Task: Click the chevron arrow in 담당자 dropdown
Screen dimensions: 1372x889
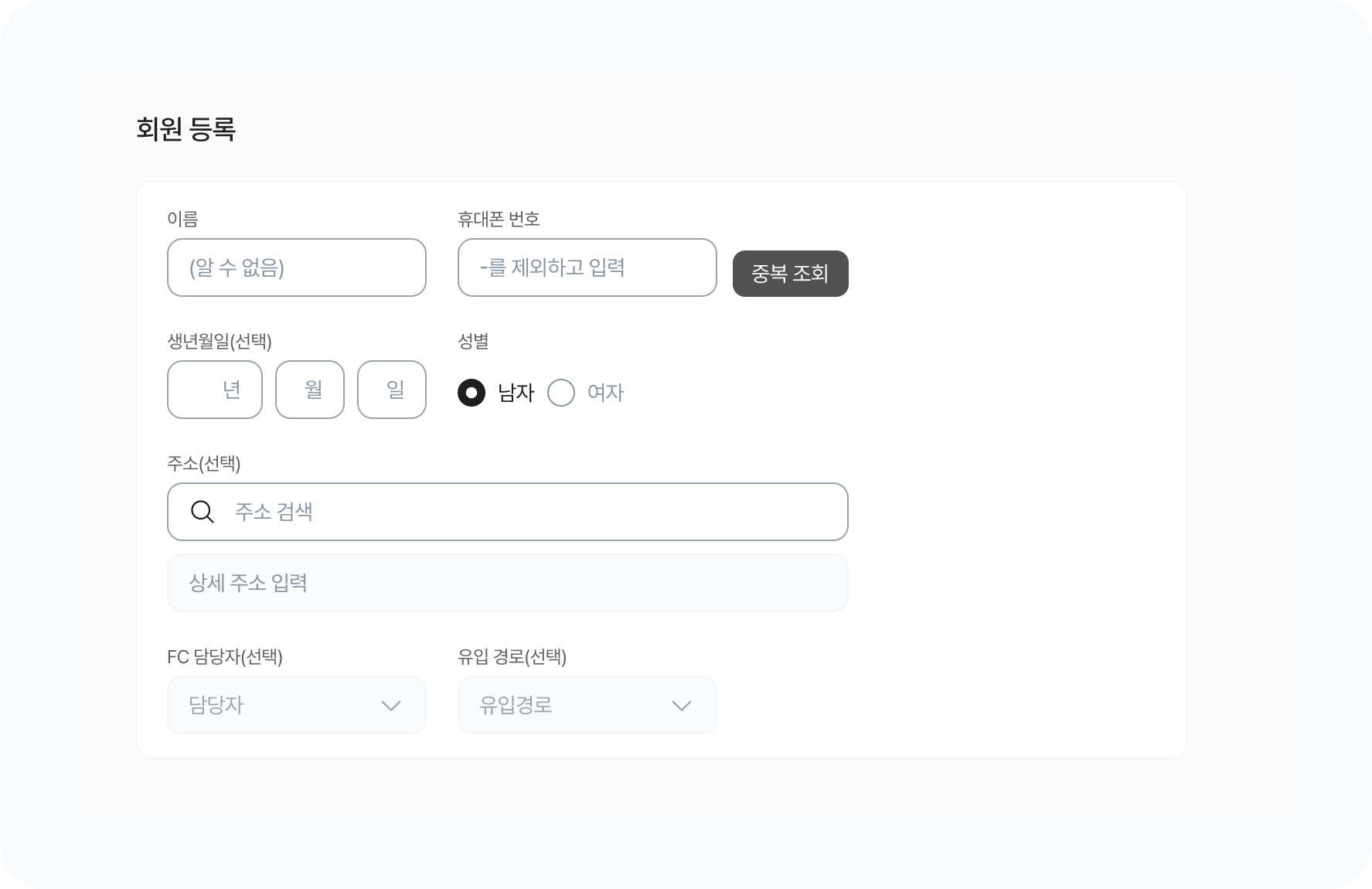Action: pos(391,705)
